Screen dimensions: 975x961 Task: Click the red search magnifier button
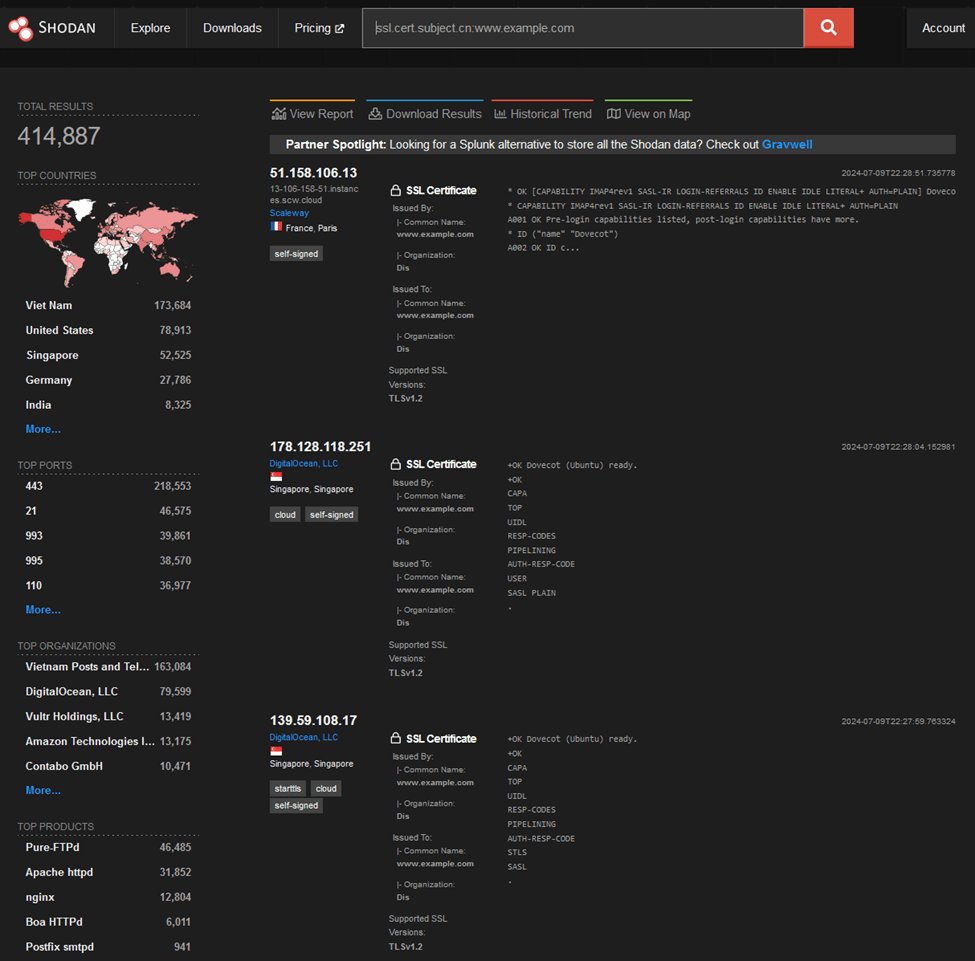828,28
